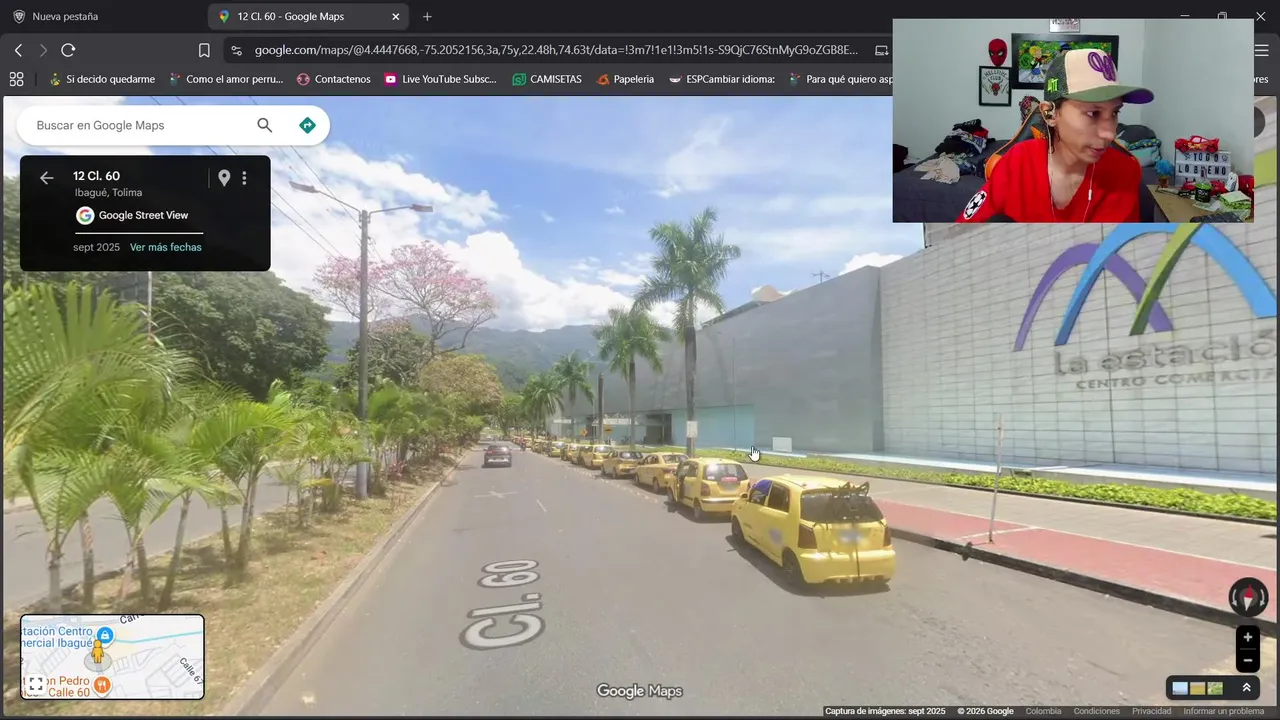Switch to the Nueva pestaña tab

[x=65, y=17]
